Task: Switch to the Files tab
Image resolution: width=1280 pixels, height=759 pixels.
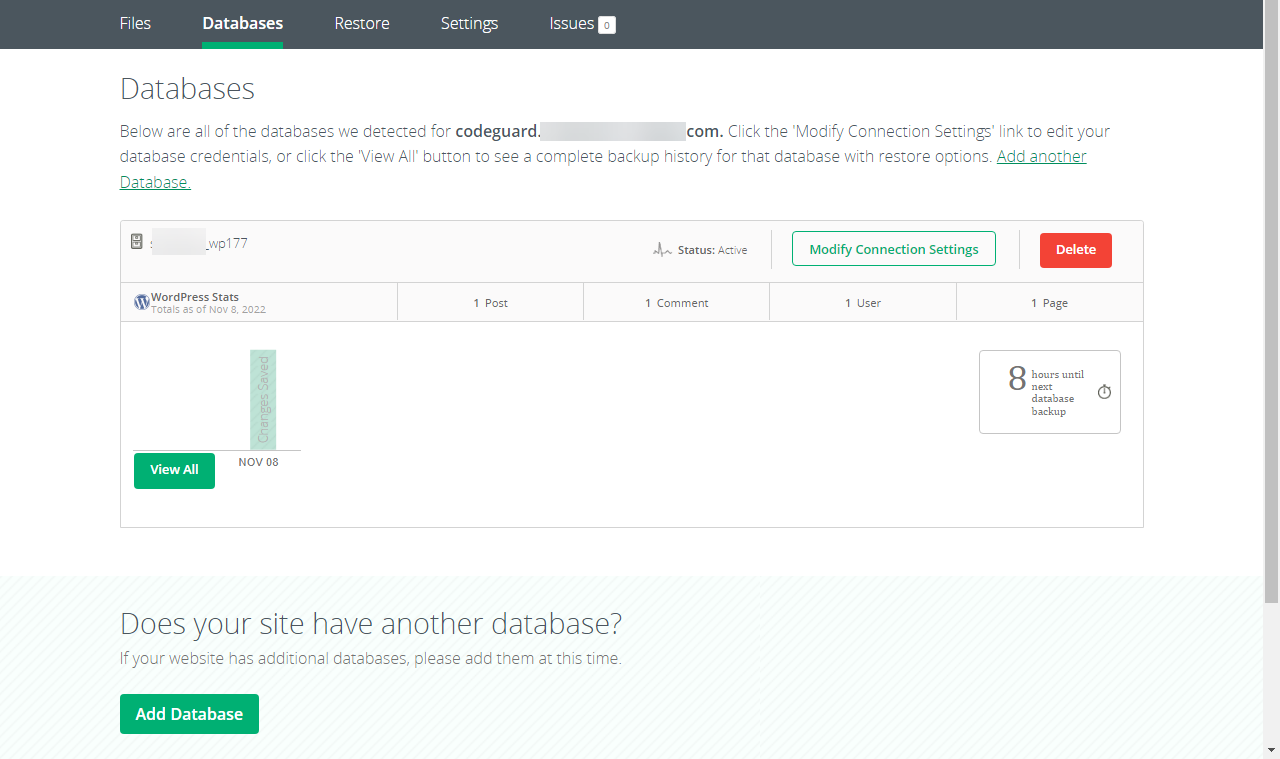Action: coord(135,23)
